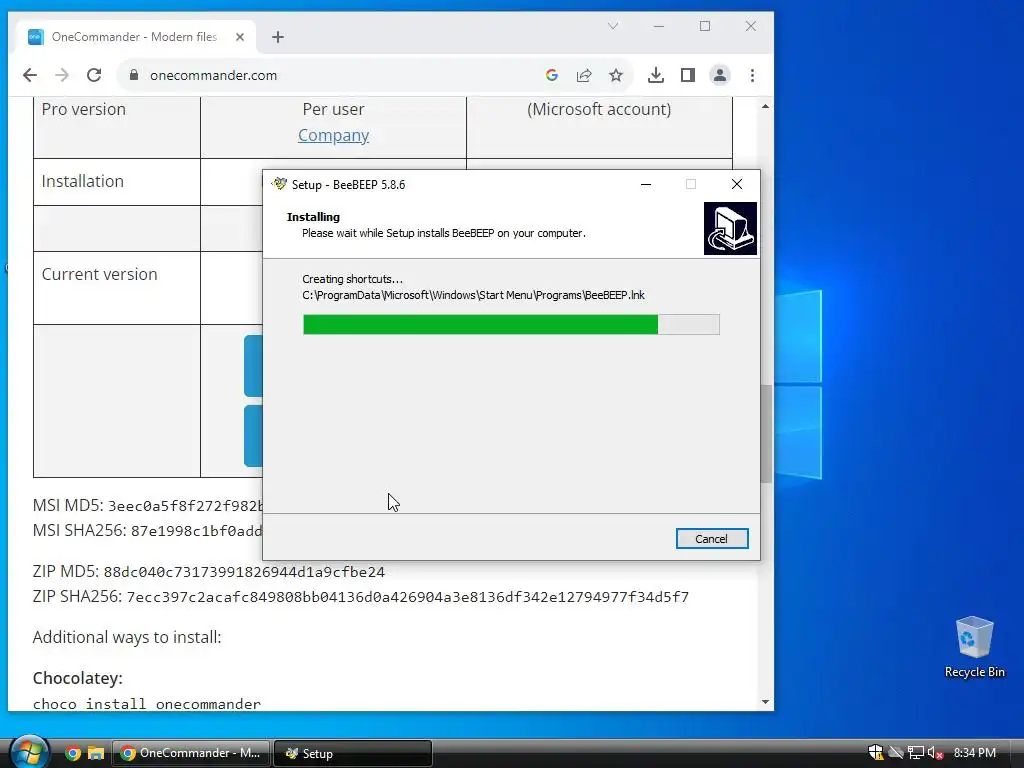The image size is (1024, 768).
Task: Click the ZIP MD5 hash text
Action: click(x=244, y=572)
